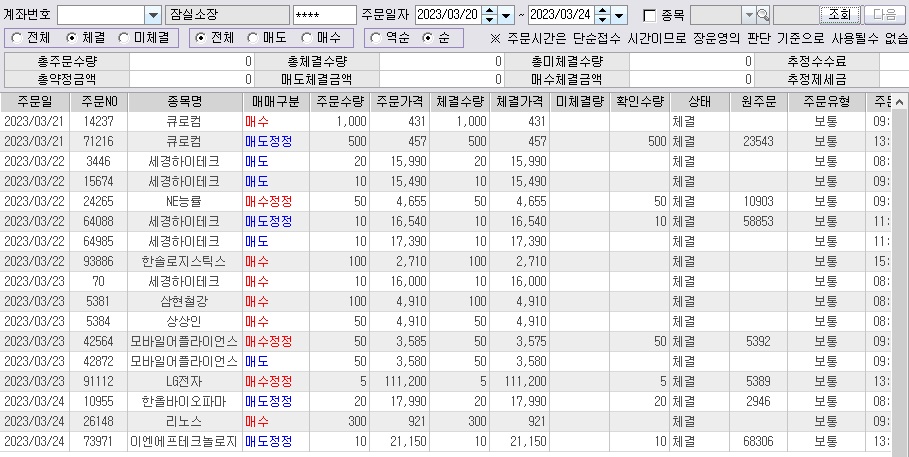The width and height of the screenshot is (909, 457).
Task: Increment the start date stepper
Action: pos(488,11)
